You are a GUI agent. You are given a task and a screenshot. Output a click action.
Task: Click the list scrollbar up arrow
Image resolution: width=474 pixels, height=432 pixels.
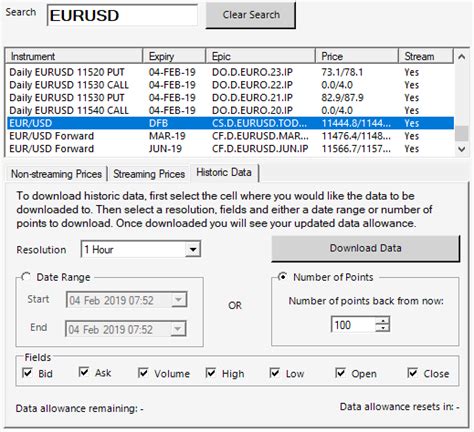click(461, 57)
